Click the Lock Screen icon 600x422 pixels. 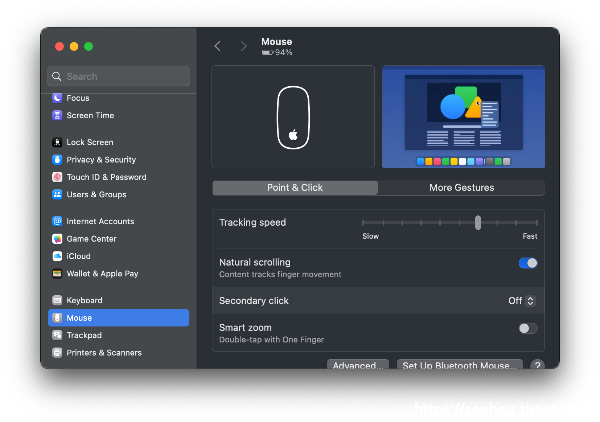point(57,142)
